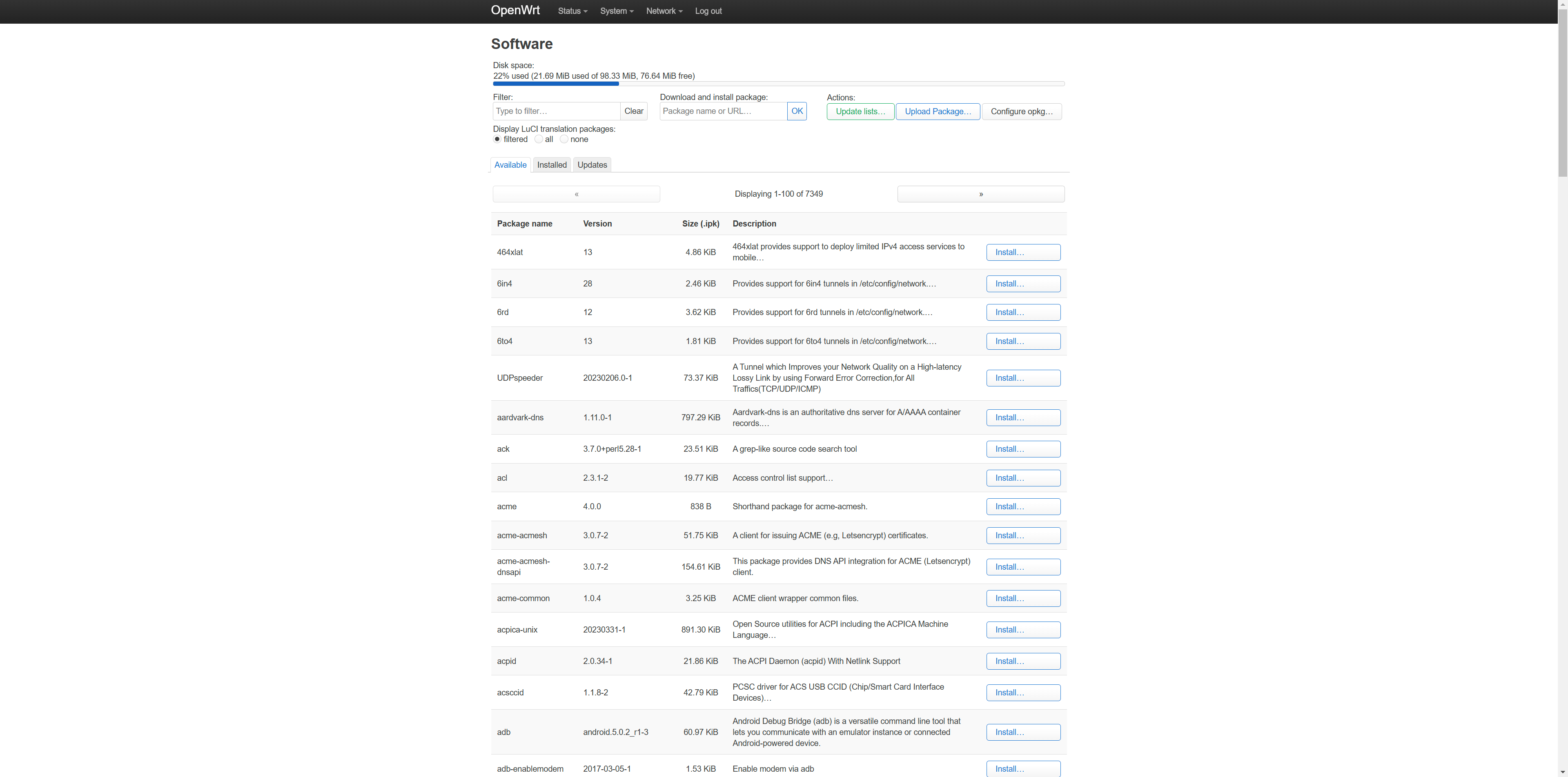Install the acpica-unix package
Screen dimensions: 1568x777
[1023, 630]
